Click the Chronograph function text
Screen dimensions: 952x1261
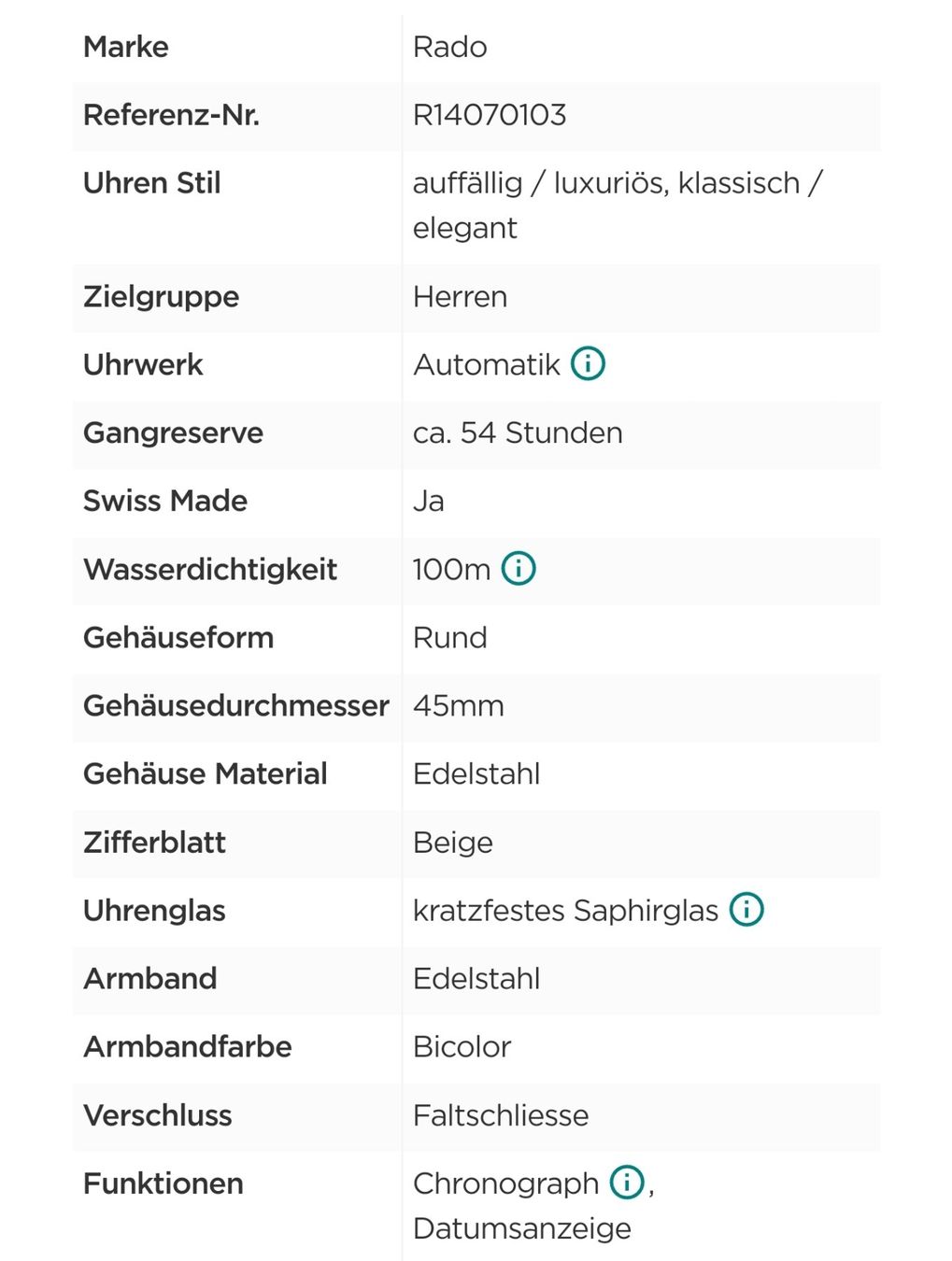coord(505,1183)
